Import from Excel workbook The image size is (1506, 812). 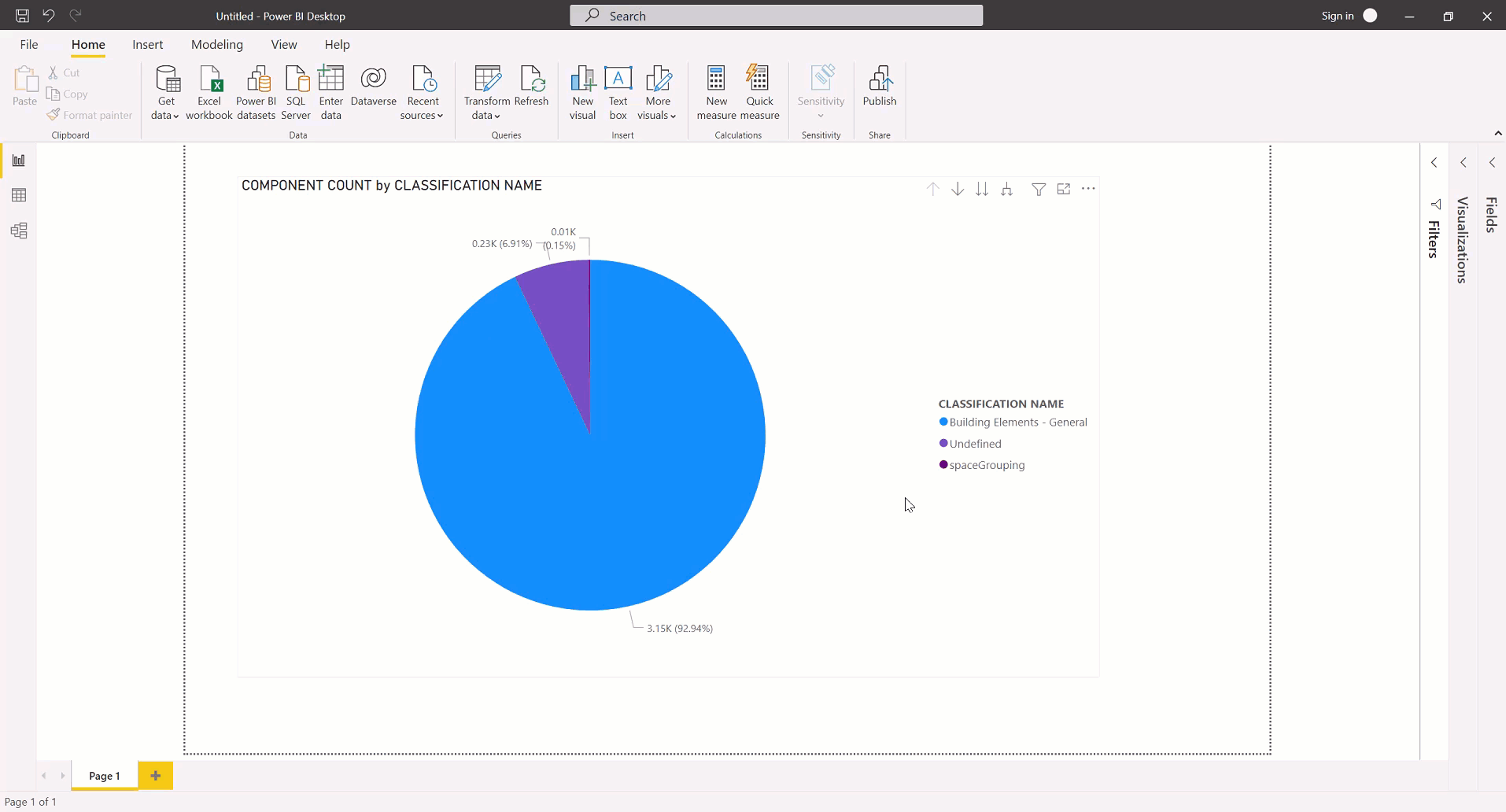209,93
